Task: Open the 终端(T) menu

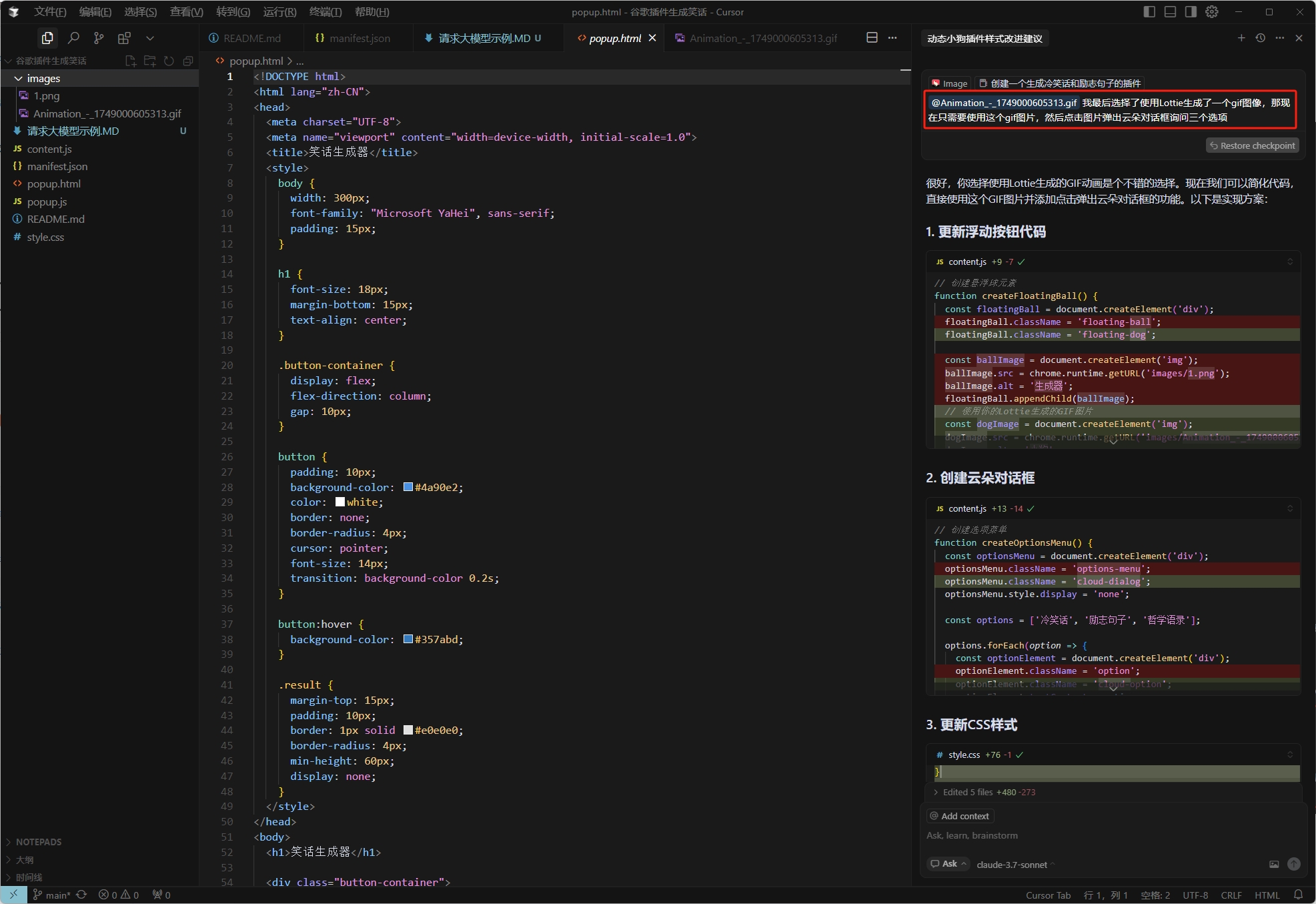Action: click(325, 12)
